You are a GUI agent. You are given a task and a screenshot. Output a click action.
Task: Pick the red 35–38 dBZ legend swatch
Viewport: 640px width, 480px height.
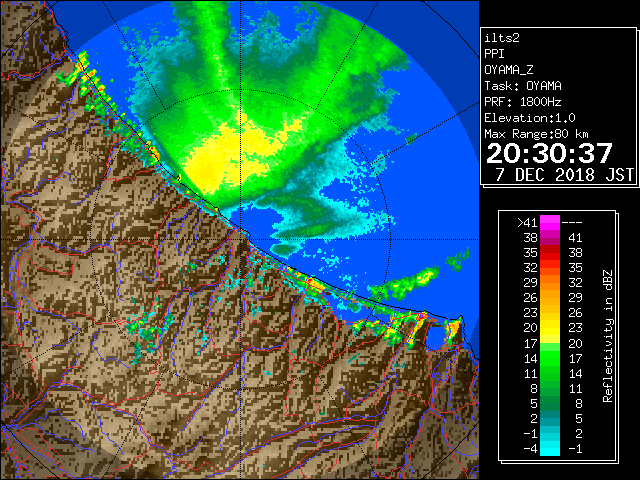pos(550,253)
